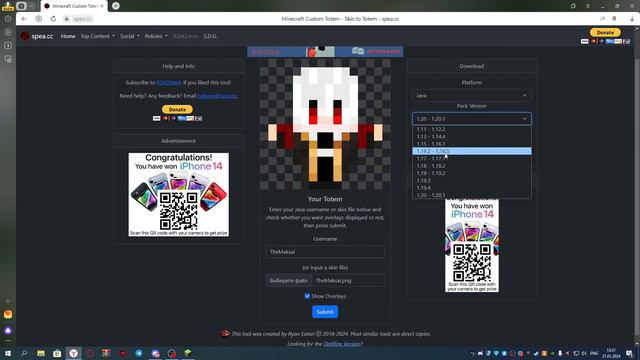Select pack version 1.18 - 1.18.2
This screenshot has width=640, height=360.
point(472,166)
